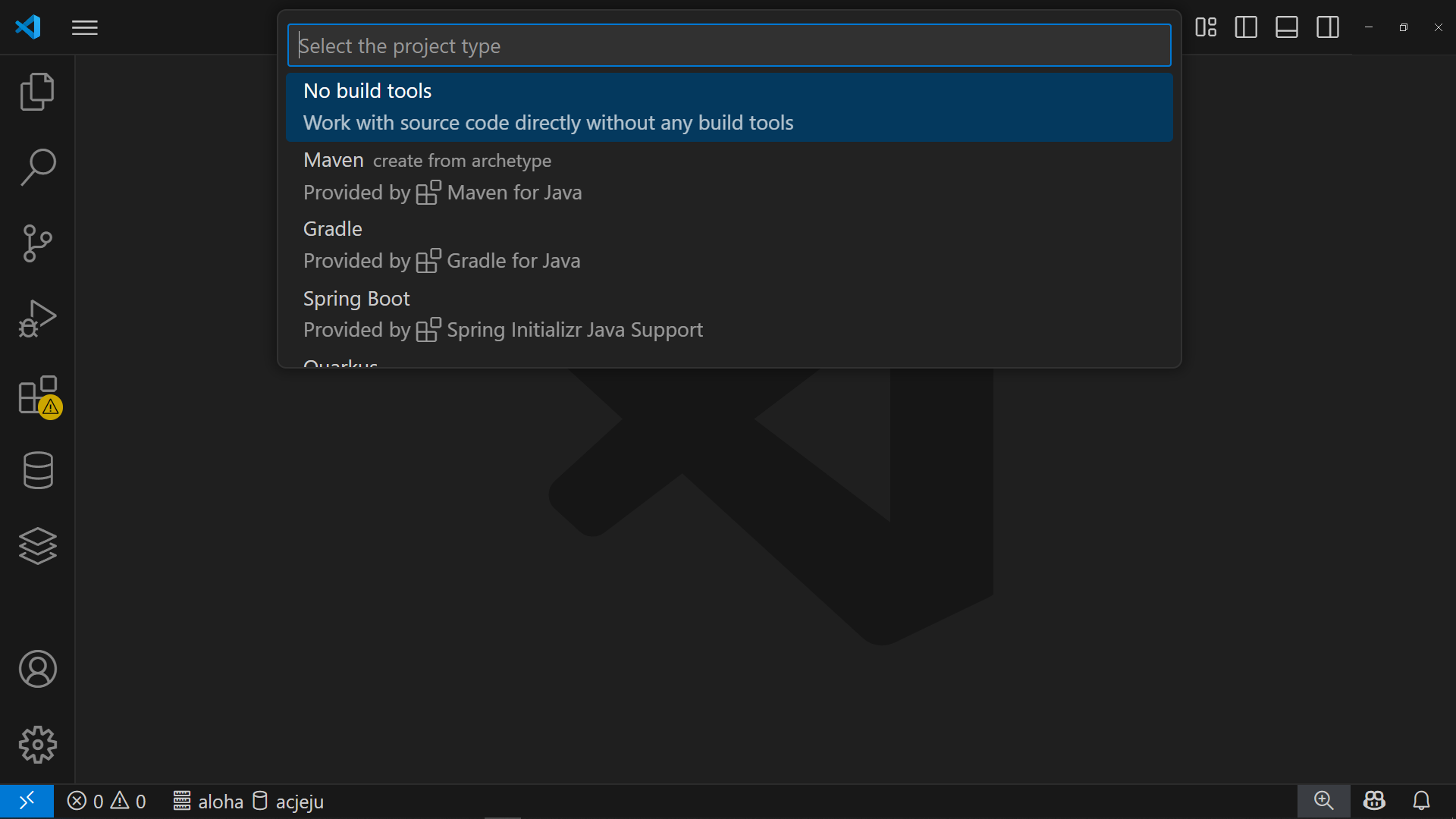The width and height of the screenshot is (1456, 819).
Task: Toggle Primary Side Bar visibility
Action: coord(1246,27)
